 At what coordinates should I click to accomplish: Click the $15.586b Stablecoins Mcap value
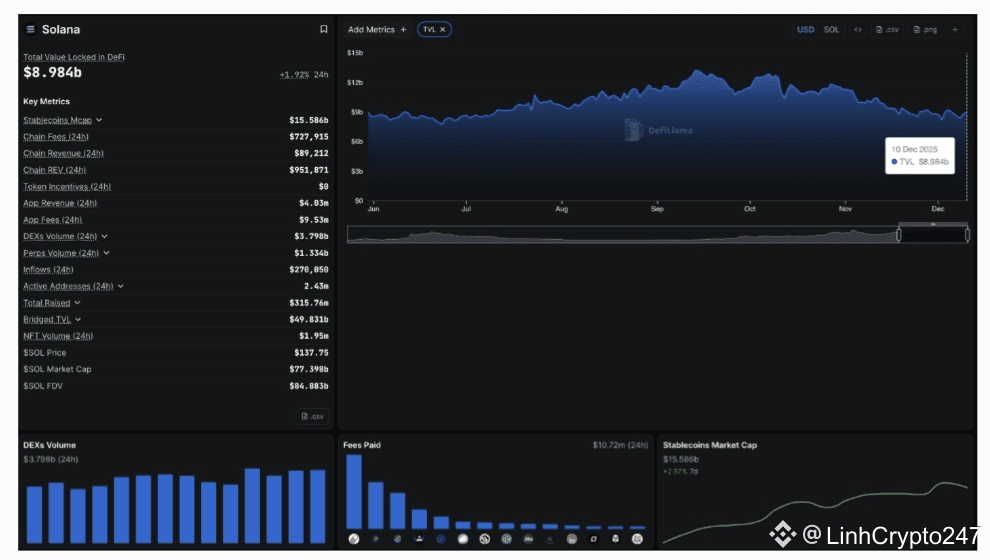309,120
